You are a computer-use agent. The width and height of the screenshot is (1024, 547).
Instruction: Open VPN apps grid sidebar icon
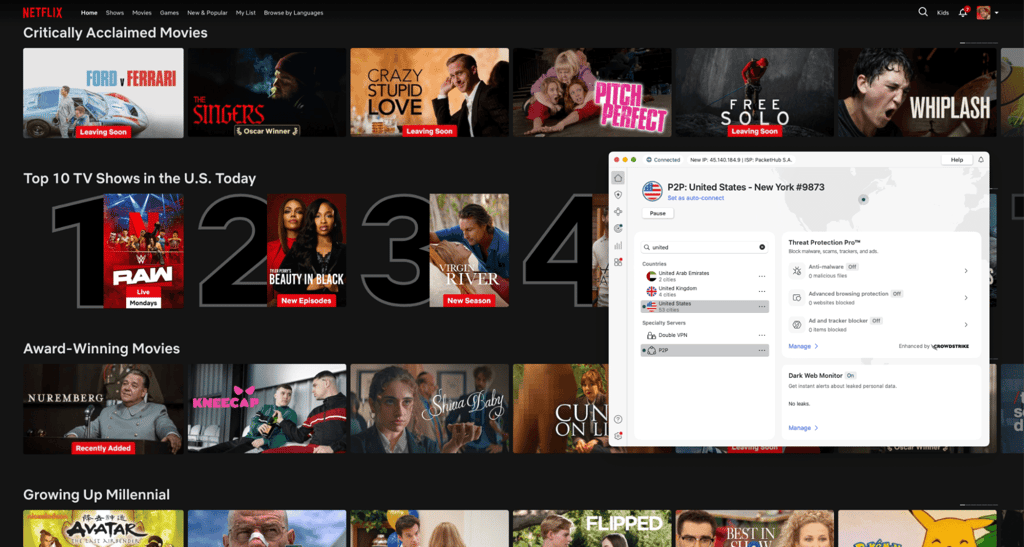pyautogui.click(x=618, y=262)
